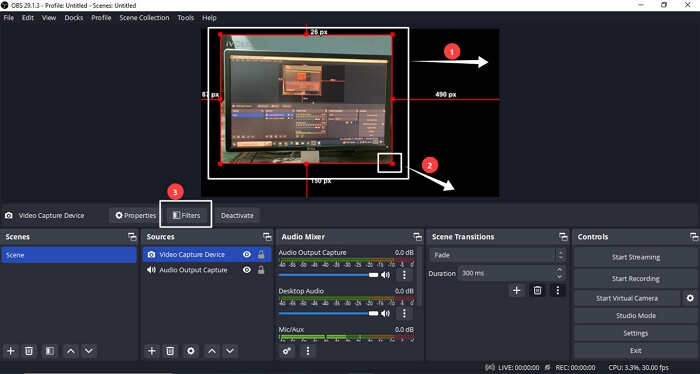Screen dimensions: 700x374
Task: Open the Tools menu
Action: pyautogui.click(x=186, y=18)
